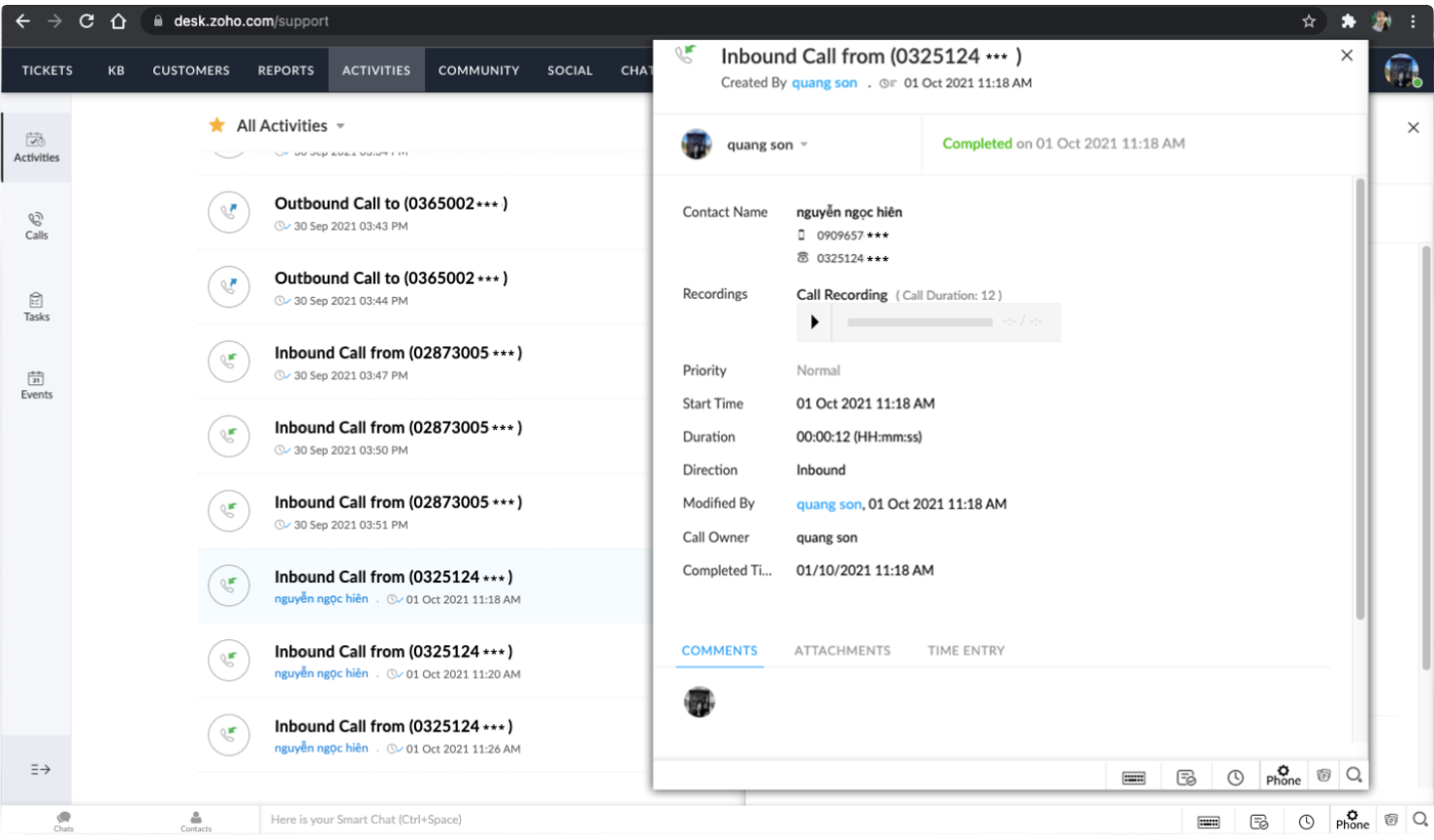
Task: Open the Reports menu
Action: [285, 71]
